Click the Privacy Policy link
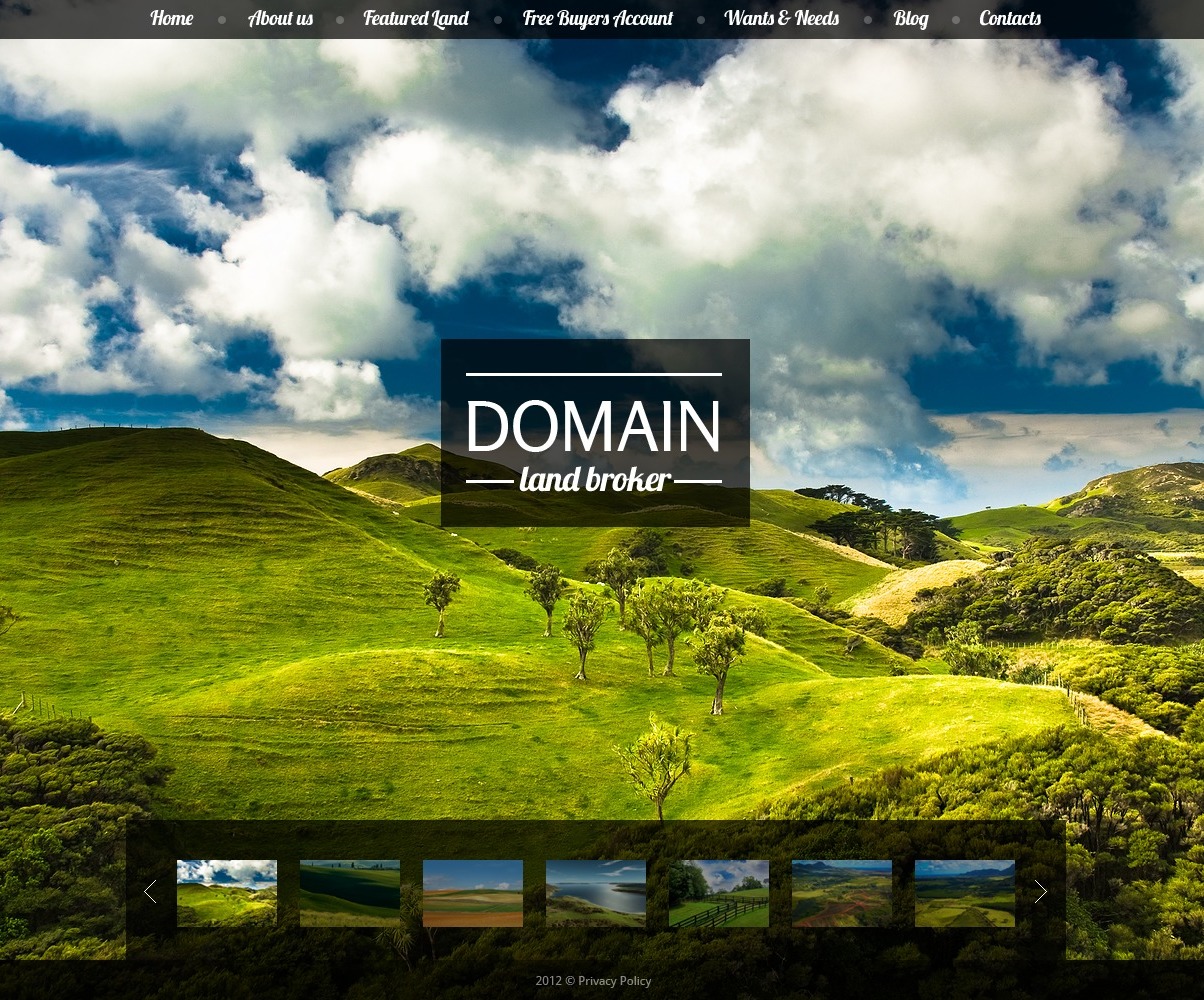1204x1000 pixels. coord(615,981)
